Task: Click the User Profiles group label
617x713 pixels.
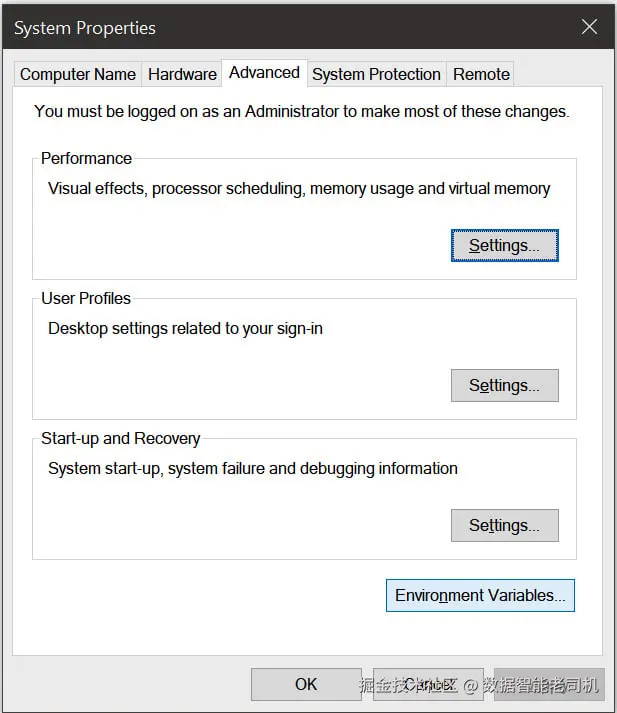Action: (x=86, y=298)
